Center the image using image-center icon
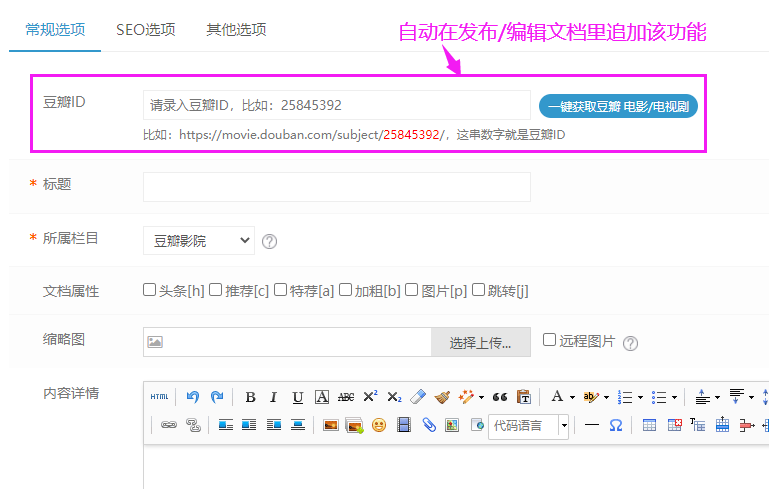Image resolution: width=769 pixels, height=489 pixels. [298, 425]
